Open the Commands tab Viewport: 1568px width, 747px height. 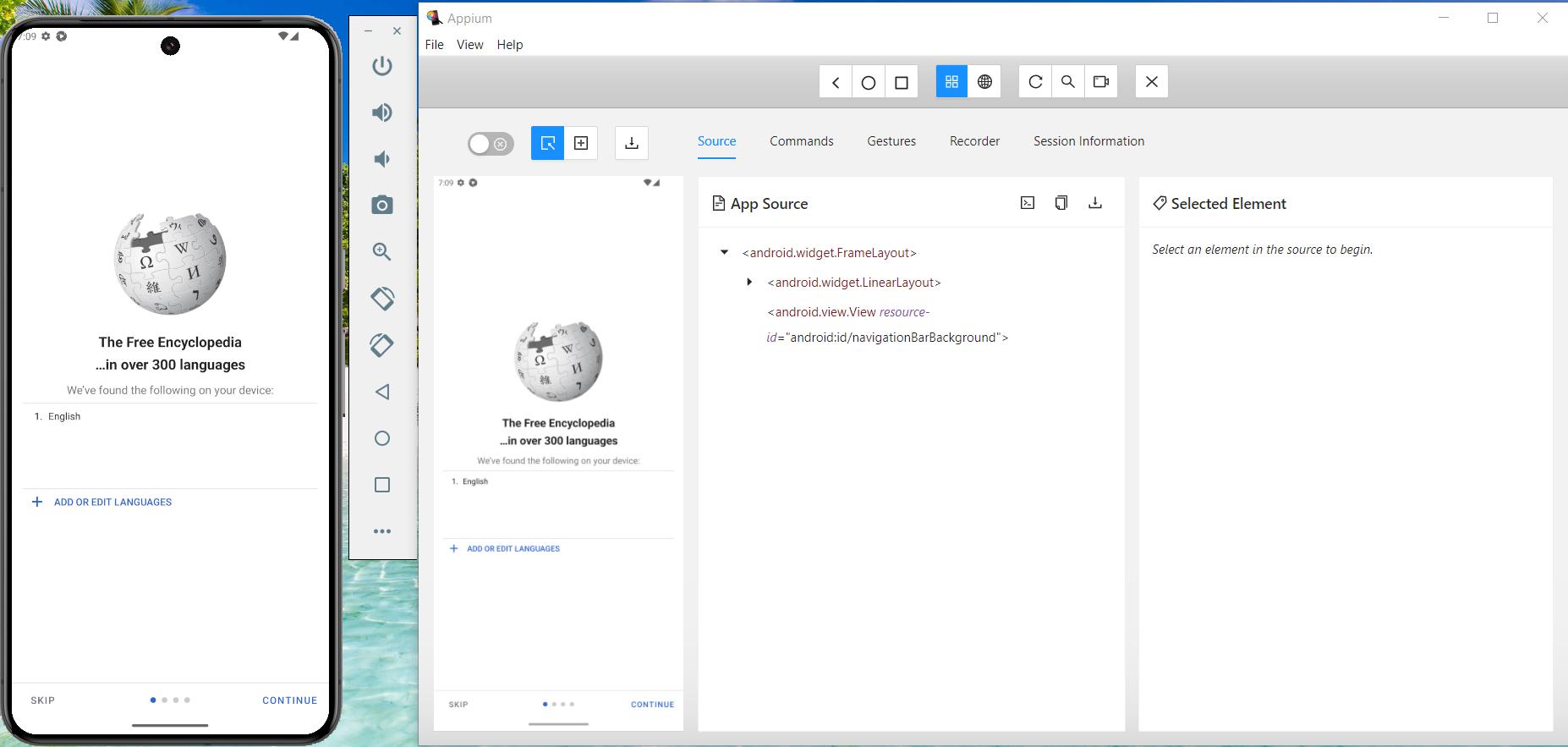pyautogui.click(x=802, y=141)
